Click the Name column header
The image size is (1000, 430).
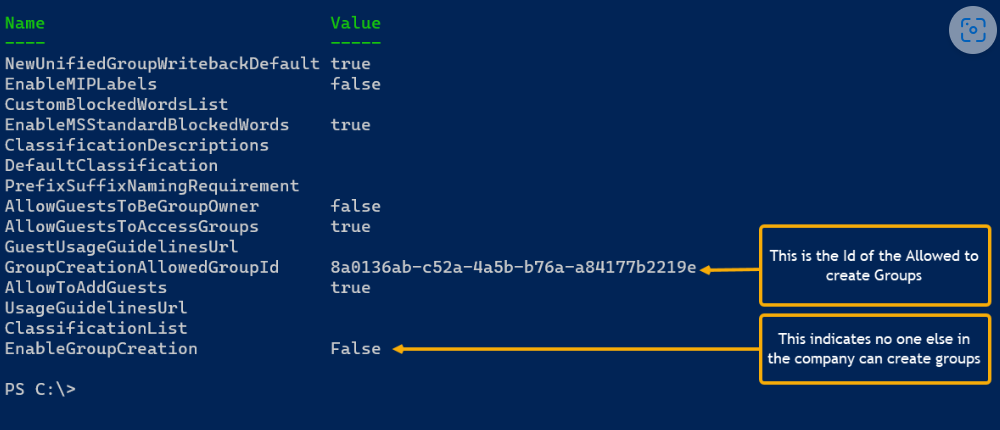(25, 23)
